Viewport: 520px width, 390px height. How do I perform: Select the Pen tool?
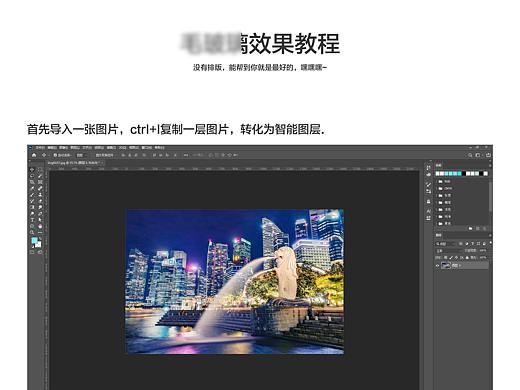click(40, 214)
